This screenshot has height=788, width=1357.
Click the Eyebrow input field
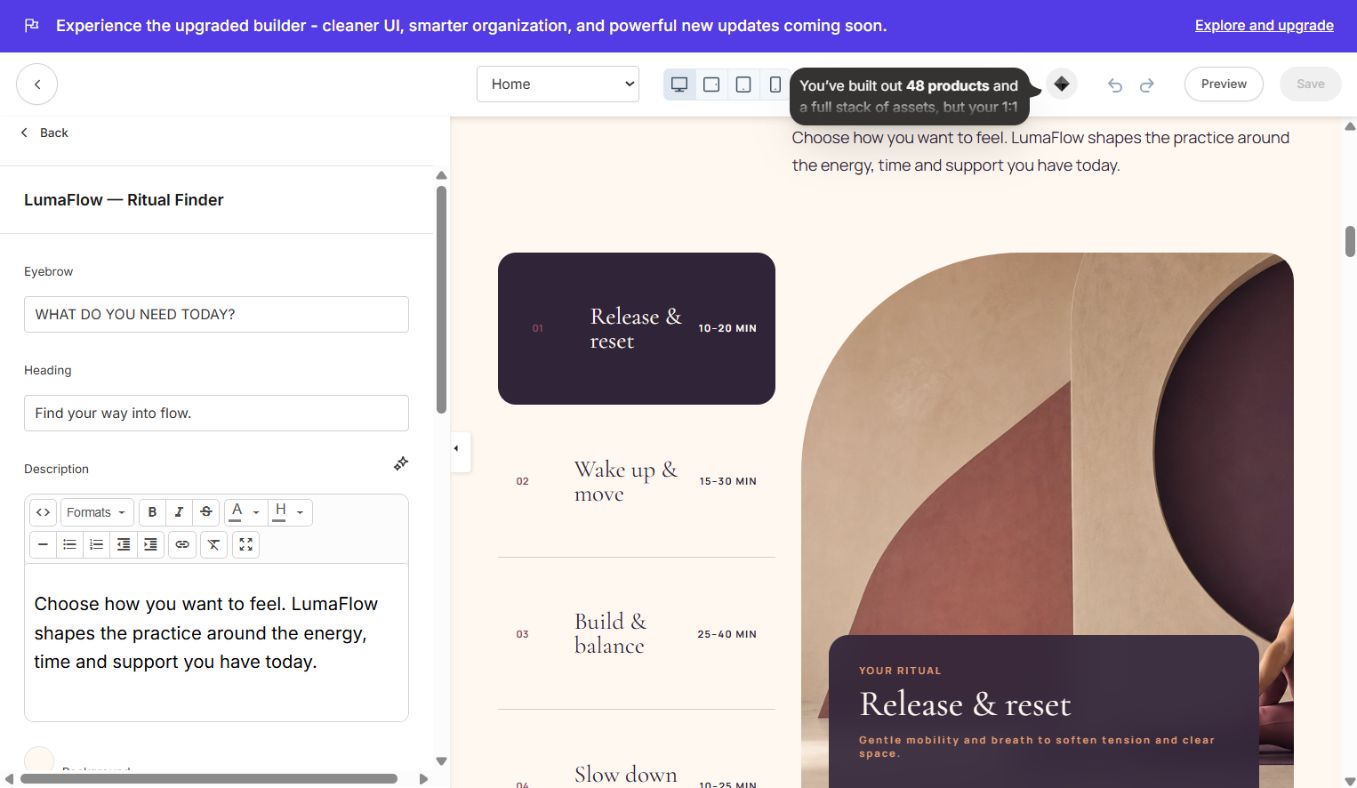point(216,314)
